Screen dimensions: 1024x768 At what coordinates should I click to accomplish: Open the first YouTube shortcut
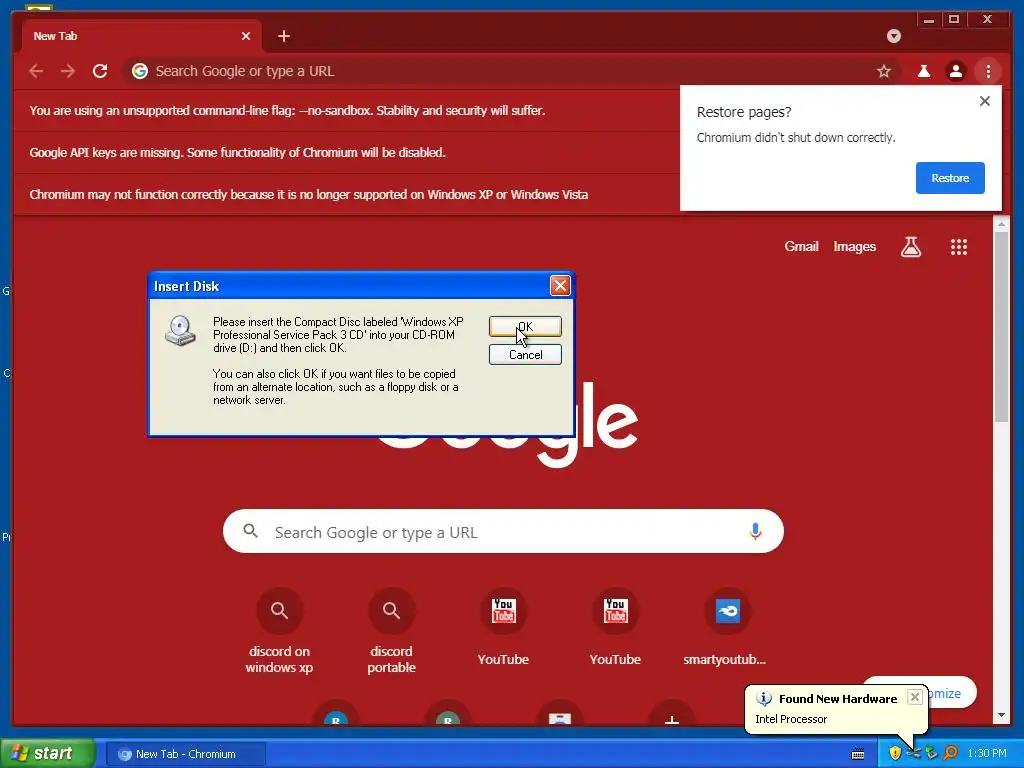coord(503,628)
